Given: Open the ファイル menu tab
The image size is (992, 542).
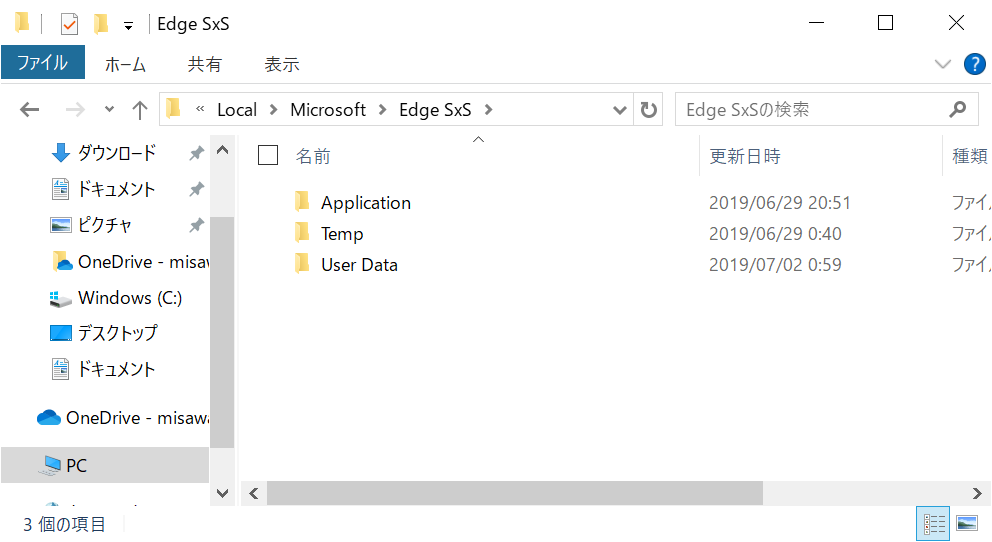Looking at the screenshot, I should tap(43, 63).
